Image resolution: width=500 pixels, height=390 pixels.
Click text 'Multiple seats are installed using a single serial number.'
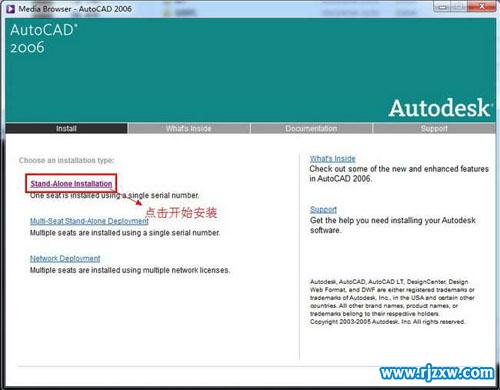coord(125,233)
